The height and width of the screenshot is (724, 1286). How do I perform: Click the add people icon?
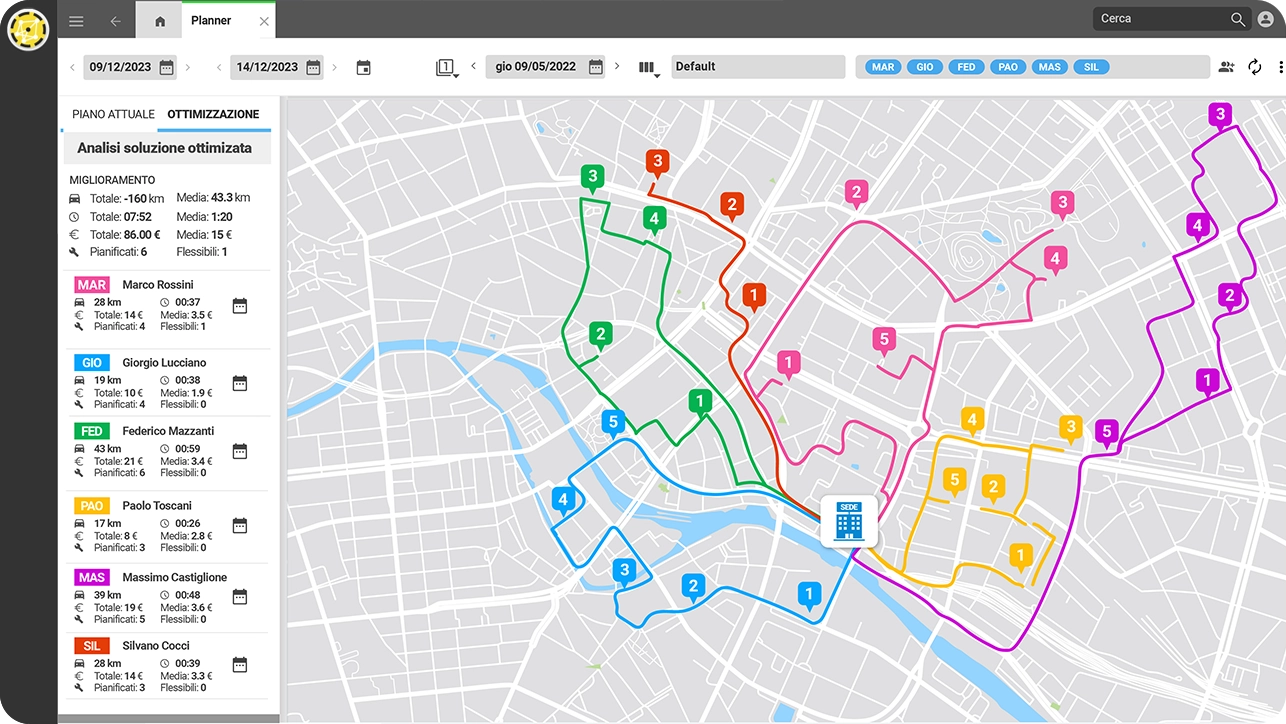[x=1227, y=67]
